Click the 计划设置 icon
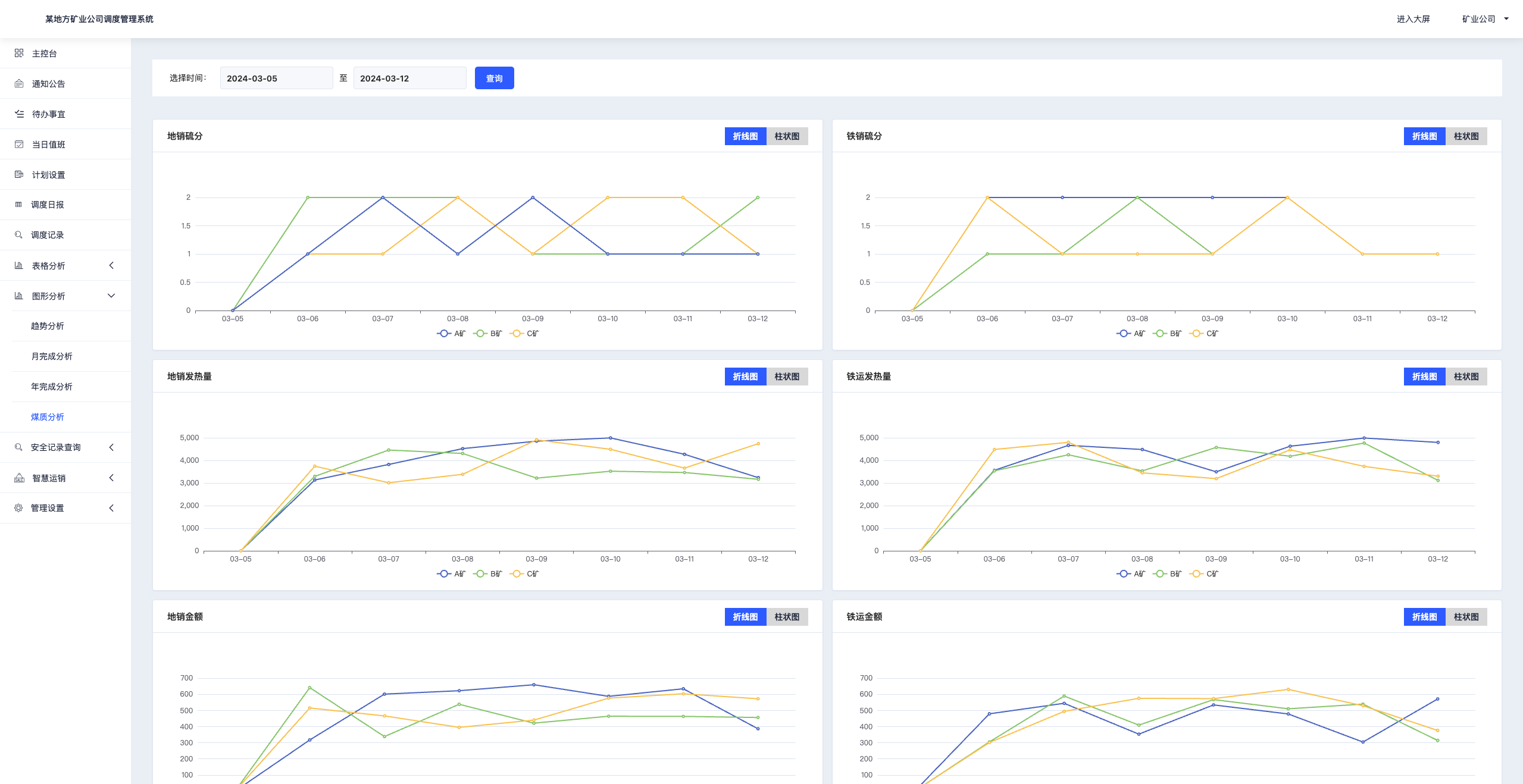This screenshot has height=784, width=1523. (19, 174)
